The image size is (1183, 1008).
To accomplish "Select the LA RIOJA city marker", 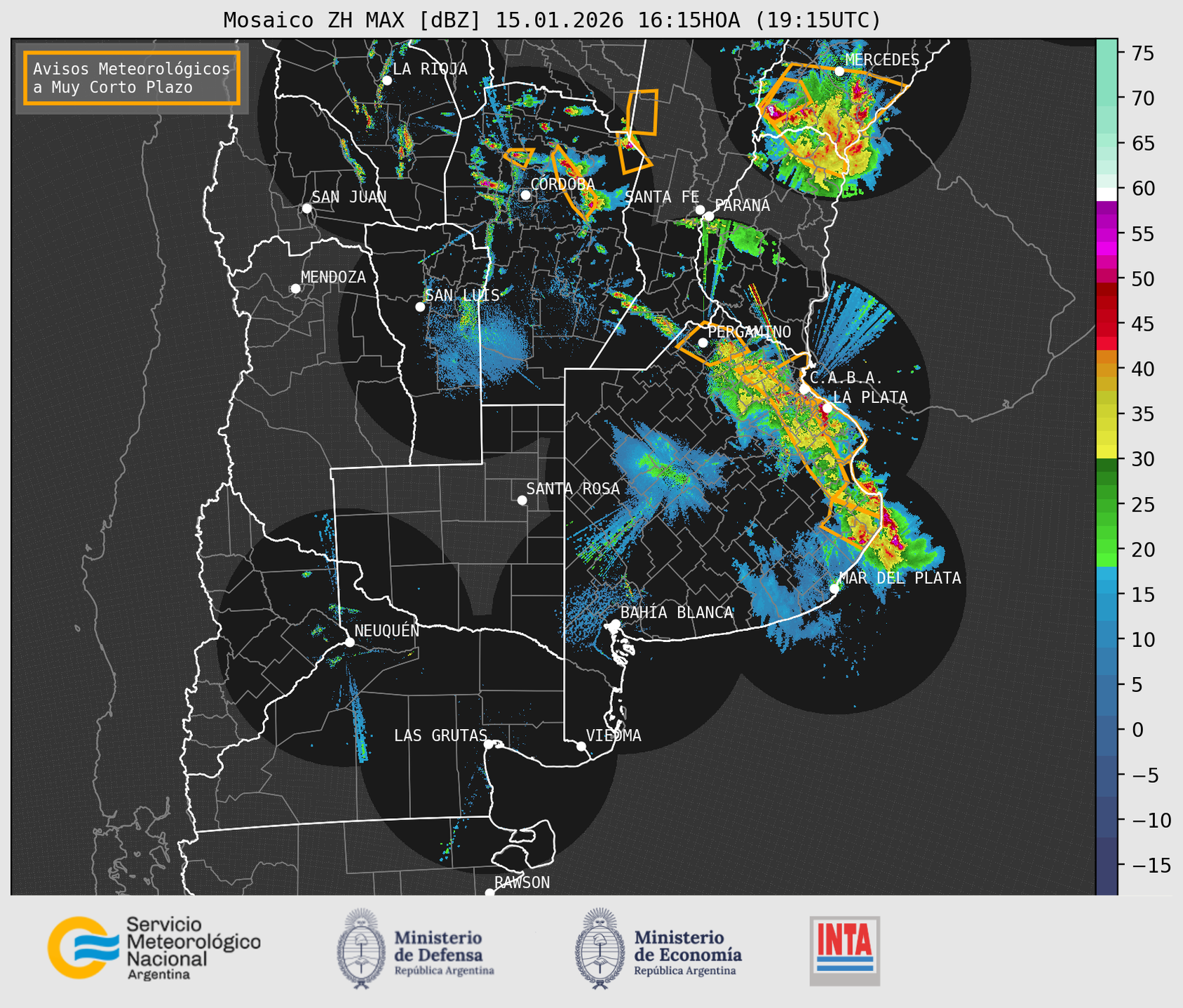I will coord(386,81).
